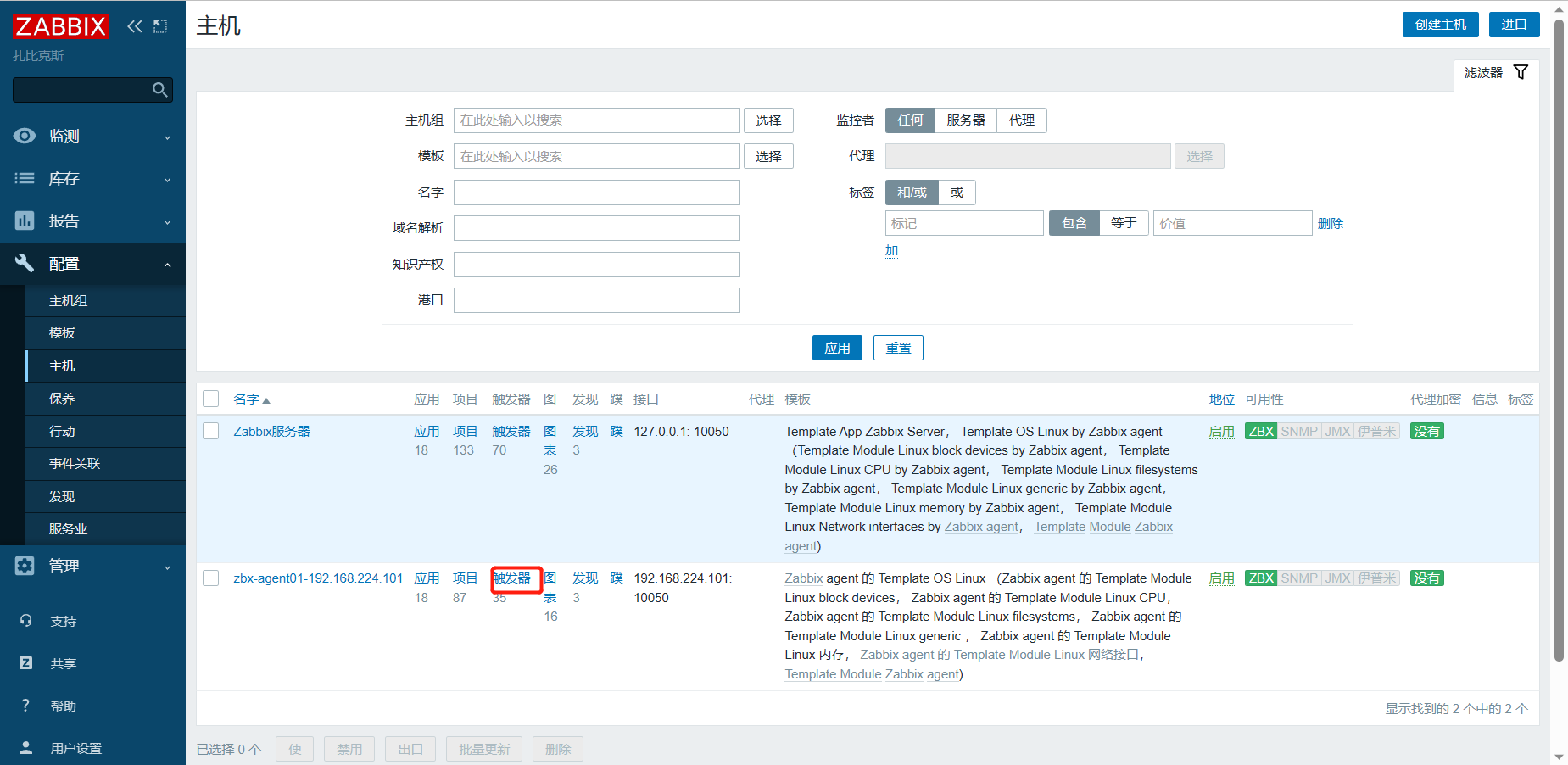Expand the 管理 menu chevron
The height and width of the screenshot is (765, 1568).
pyautogui.click(x=167, y=567)
